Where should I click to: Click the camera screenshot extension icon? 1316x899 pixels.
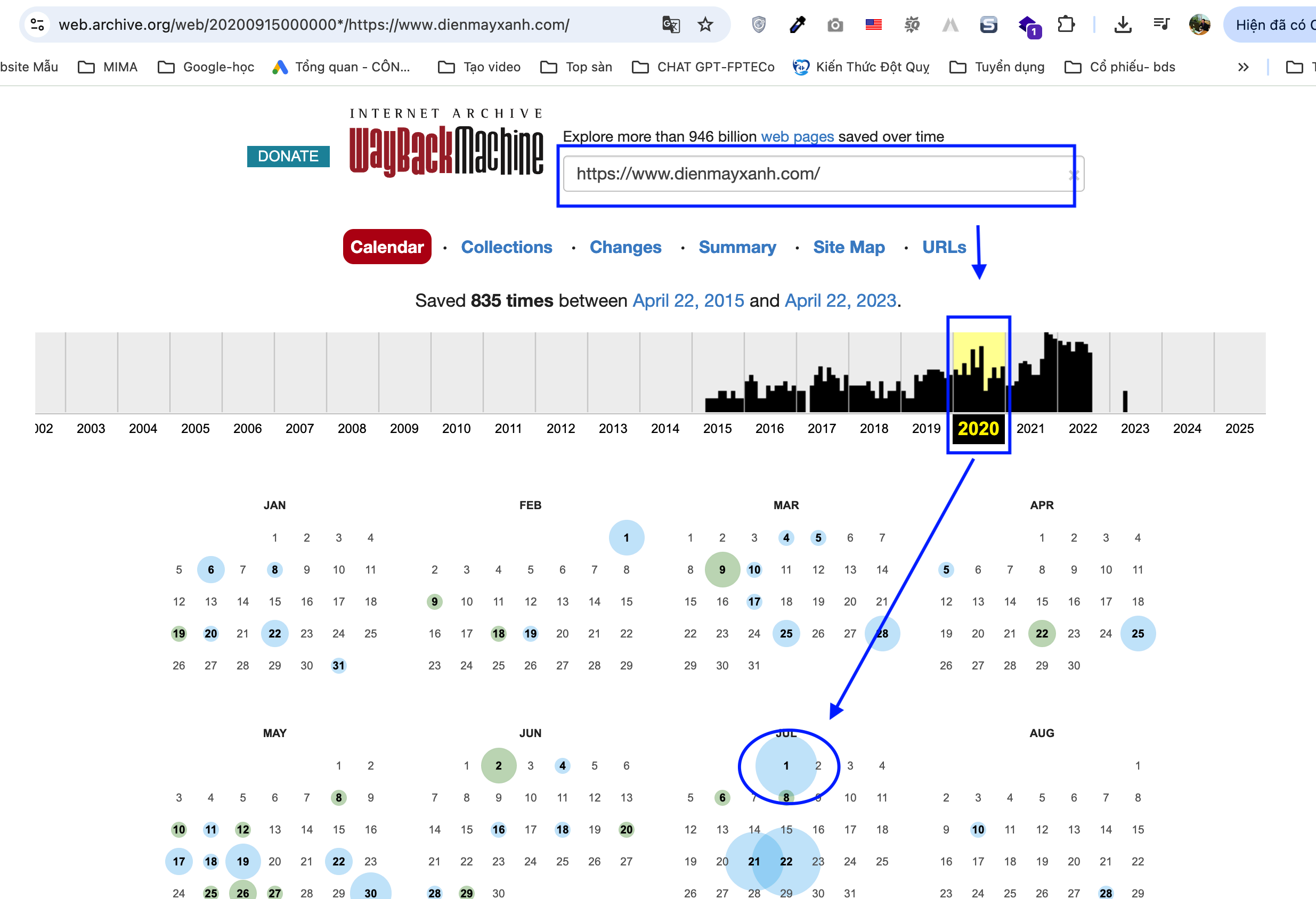pyautogui.click(x=835, y=25)
